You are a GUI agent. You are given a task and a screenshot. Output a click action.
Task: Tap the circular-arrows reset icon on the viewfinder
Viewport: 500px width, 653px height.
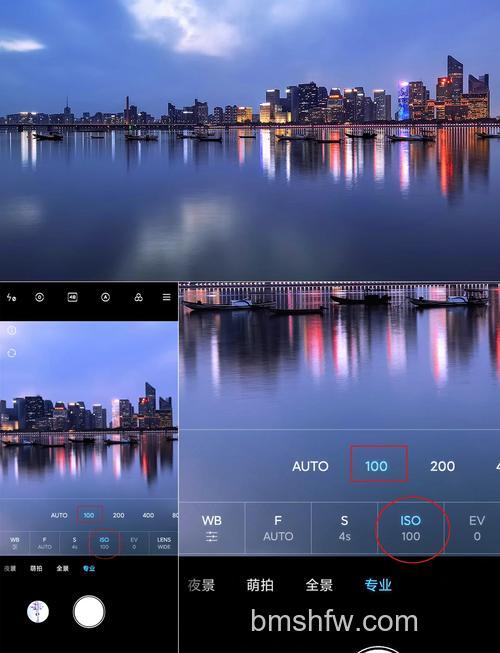[x=12, y=353]
